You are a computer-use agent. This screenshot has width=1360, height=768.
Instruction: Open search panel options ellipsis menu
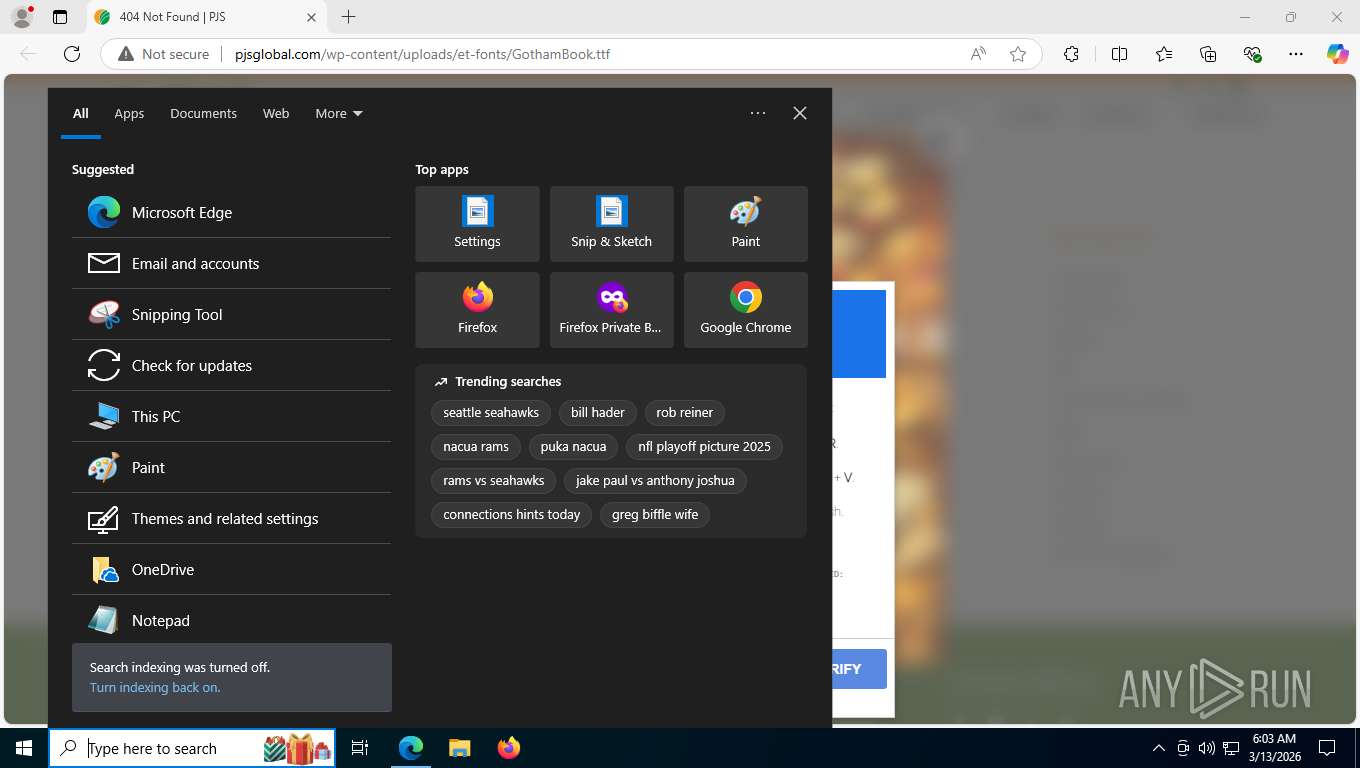coord(758,113)
